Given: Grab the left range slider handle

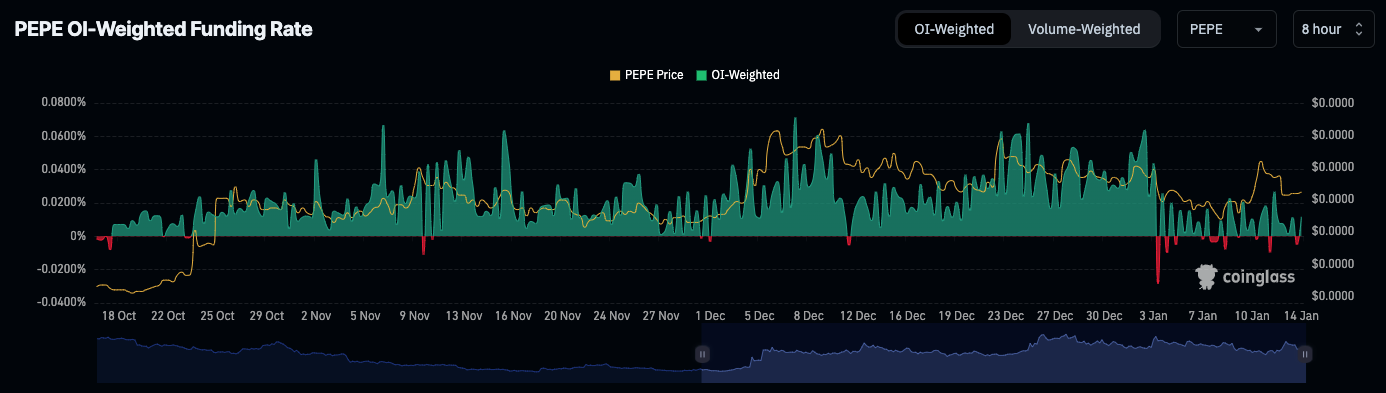Looking at the screenshot, I should pos(702,353).
